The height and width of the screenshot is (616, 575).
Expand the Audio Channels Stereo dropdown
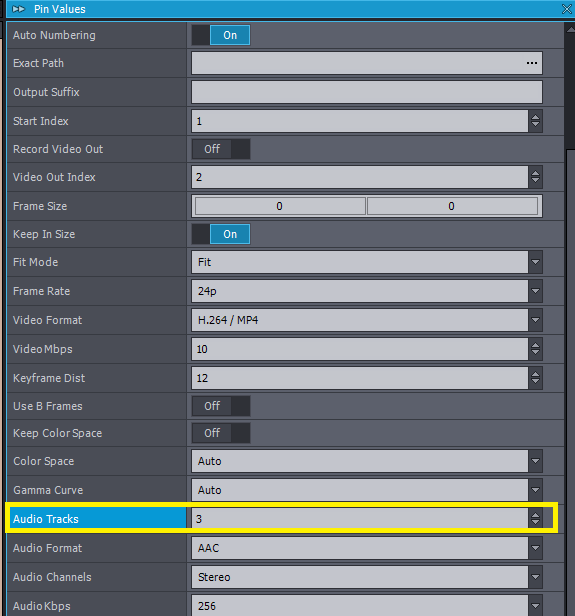[367, 577]
